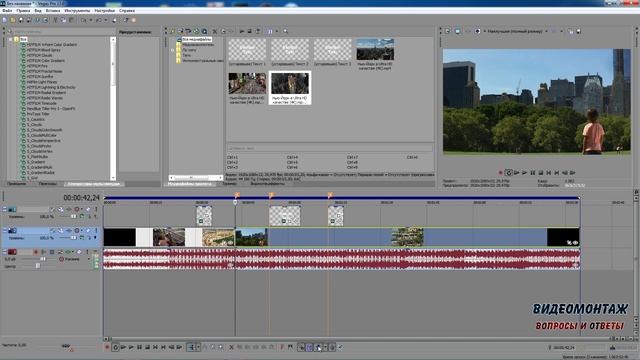The image size is (640, 360).
Task: Send preview to external monitor icon
Action: pos(458,31)
